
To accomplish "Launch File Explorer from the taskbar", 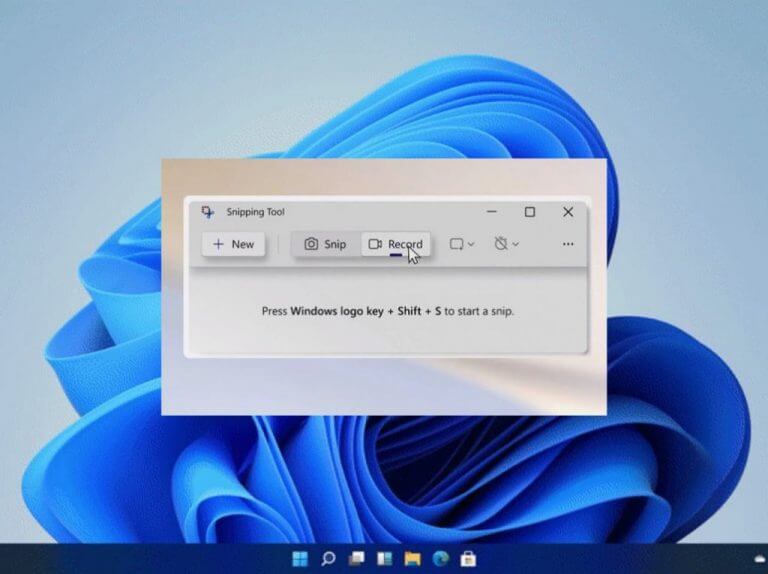I will point(412,558).
